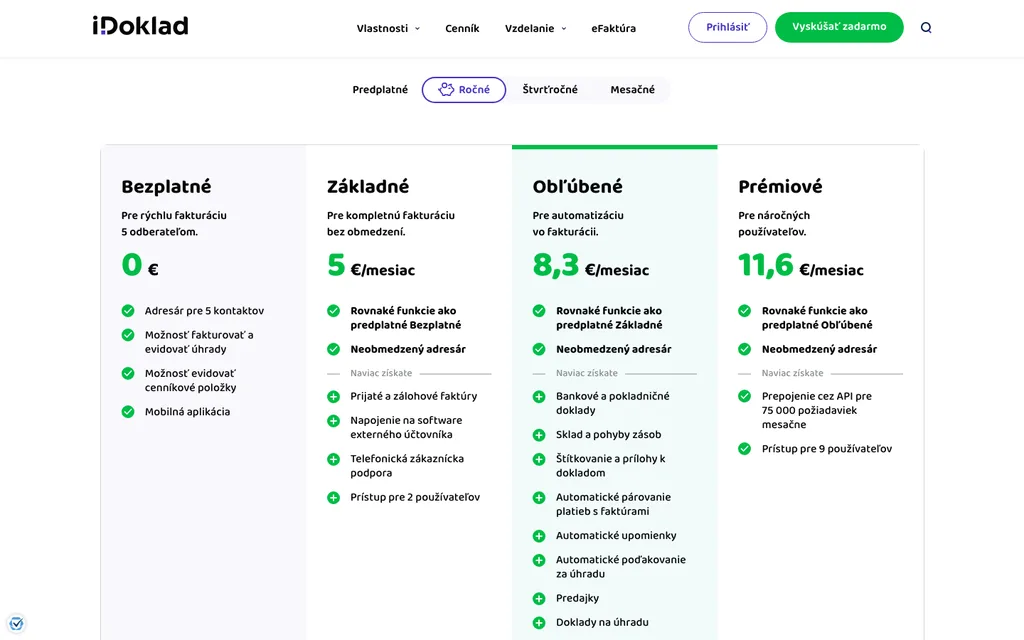
Task: Click plus icon beside Sklad a pohyby zásob
Action: pos(539,435)
